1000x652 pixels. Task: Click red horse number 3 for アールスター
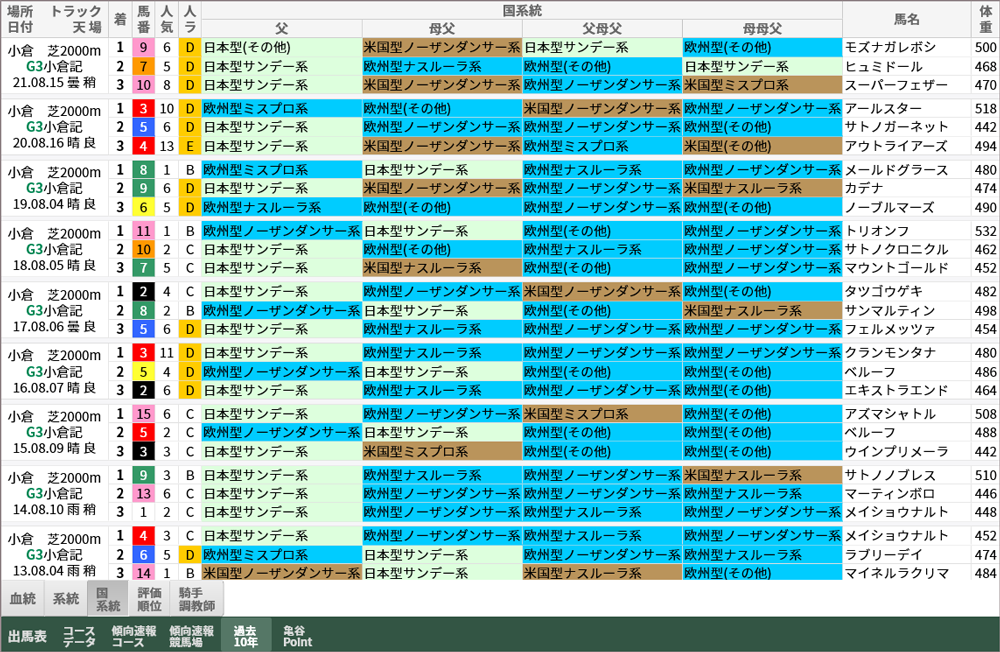click(x=143, y=108)
